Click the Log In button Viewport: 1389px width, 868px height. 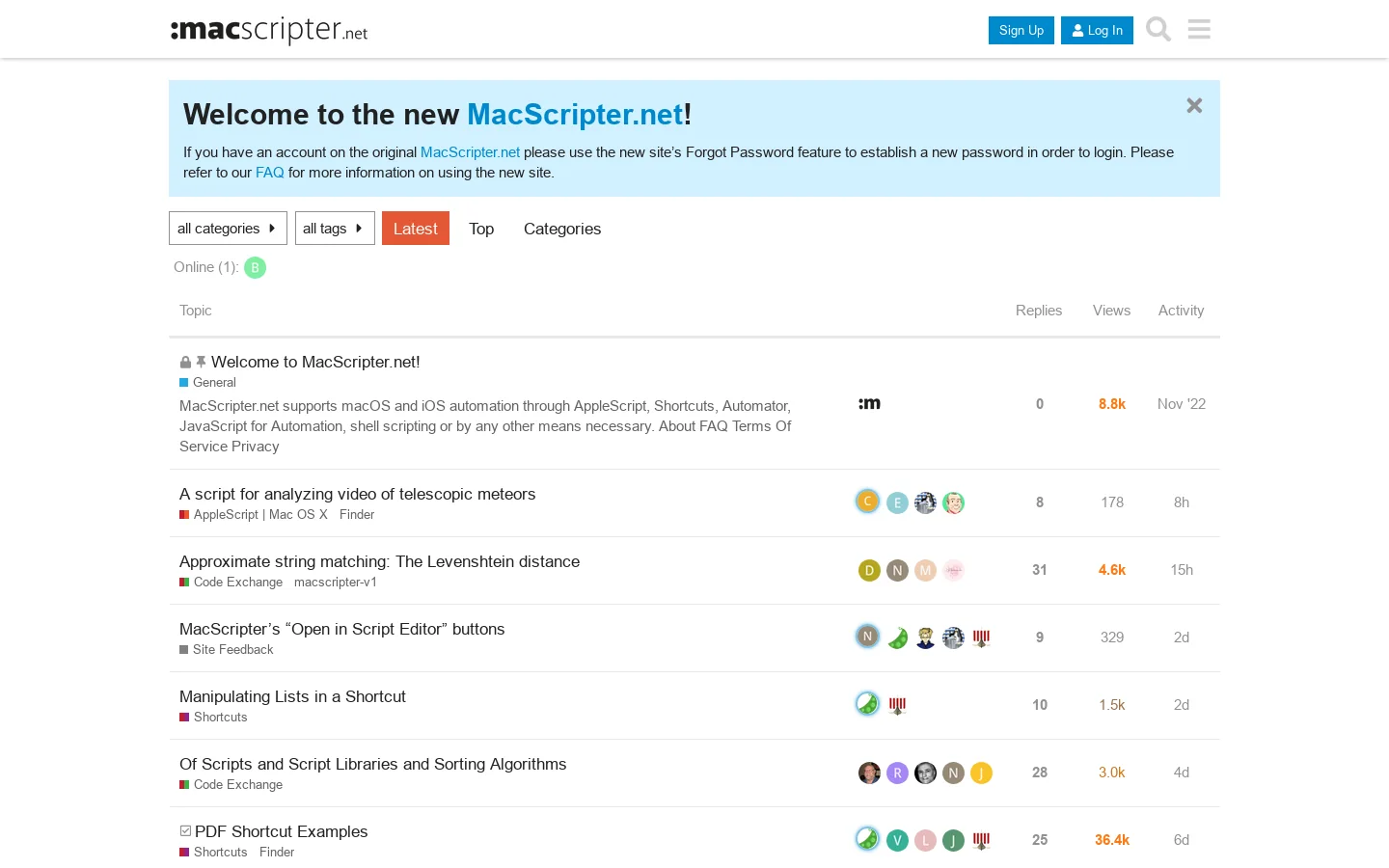(x=1097, y=30)
